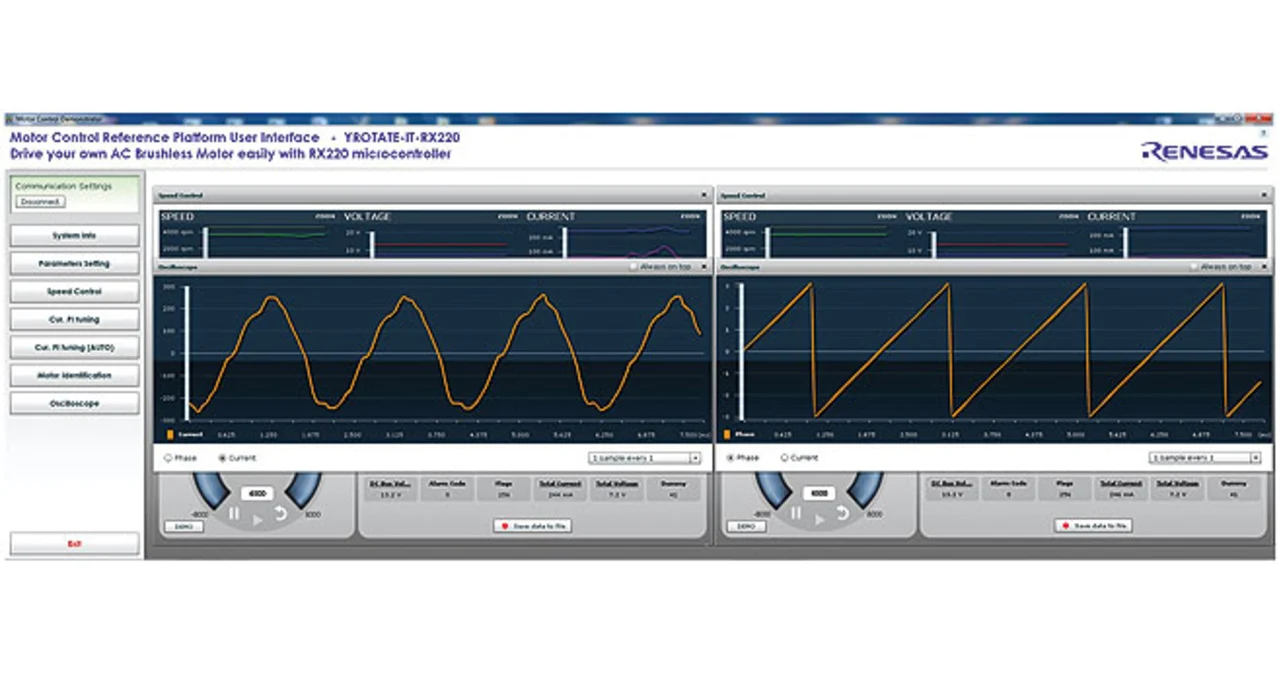The image size is (1280, 687).
Task: Close the left Oscilloscope panel
Action: [704, 267]
